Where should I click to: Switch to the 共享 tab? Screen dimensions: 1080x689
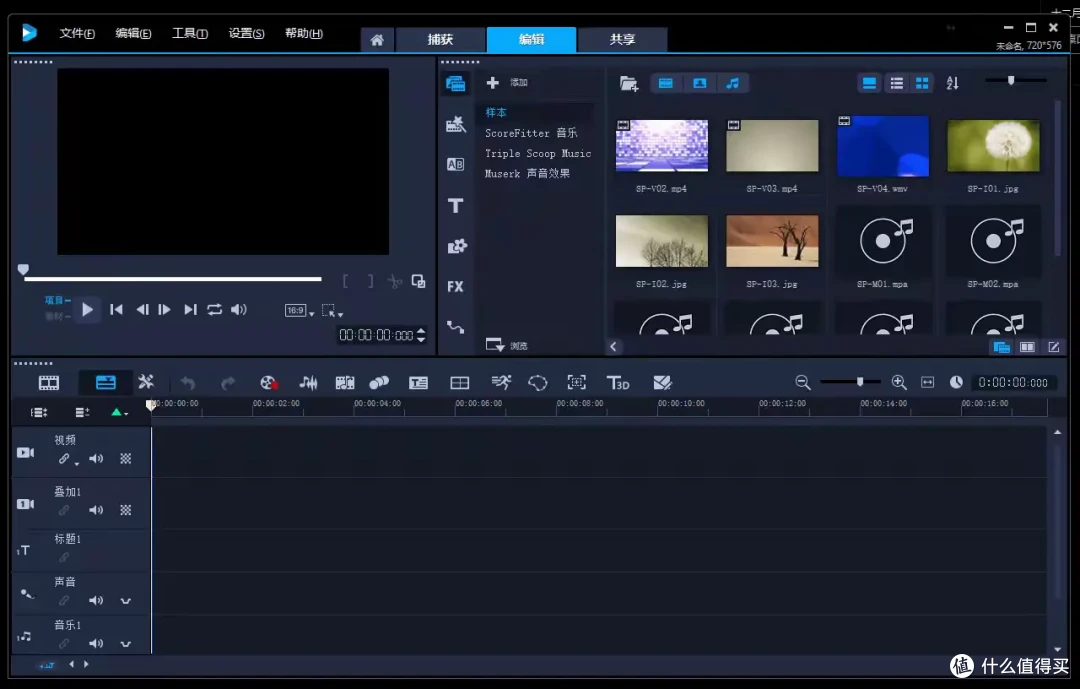(622, 39)
